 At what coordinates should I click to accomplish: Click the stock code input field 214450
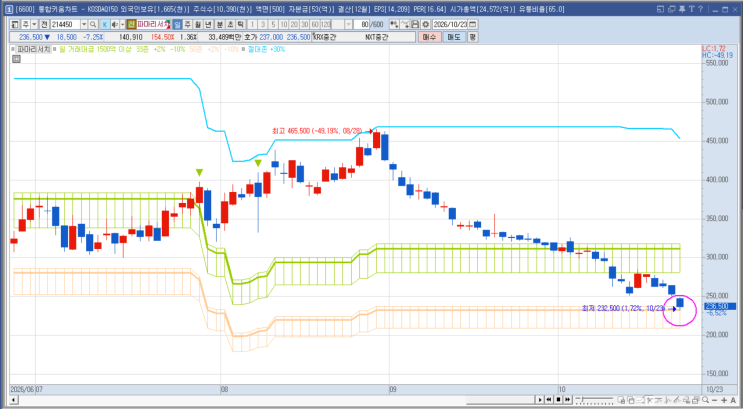click(66, 24)
